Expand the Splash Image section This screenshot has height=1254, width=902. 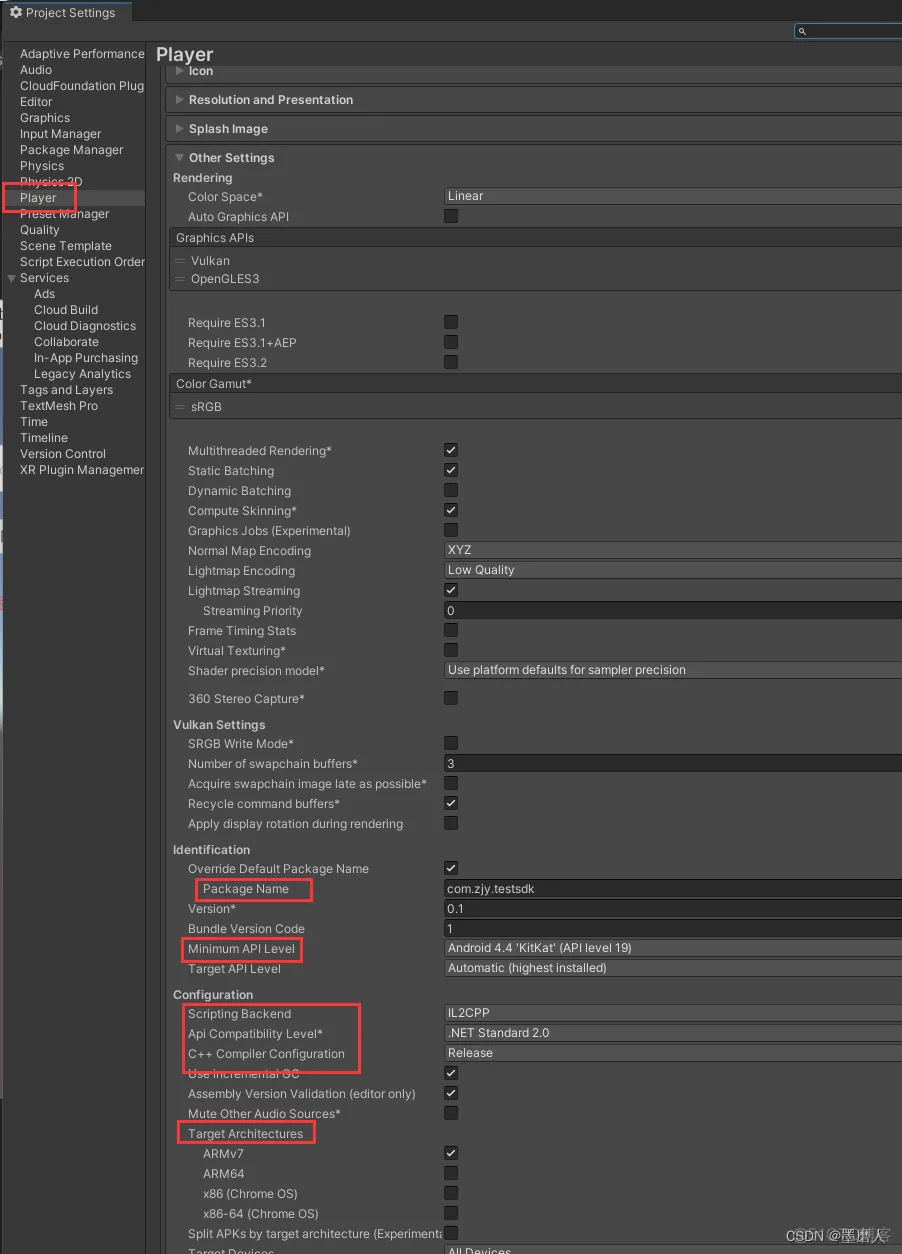[180, 129]
